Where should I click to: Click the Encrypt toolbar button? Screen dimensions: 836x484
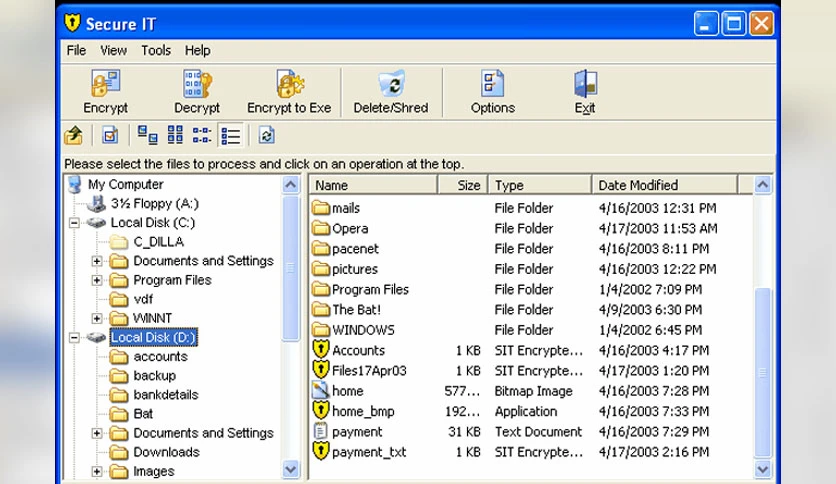[x=106, y=92]
